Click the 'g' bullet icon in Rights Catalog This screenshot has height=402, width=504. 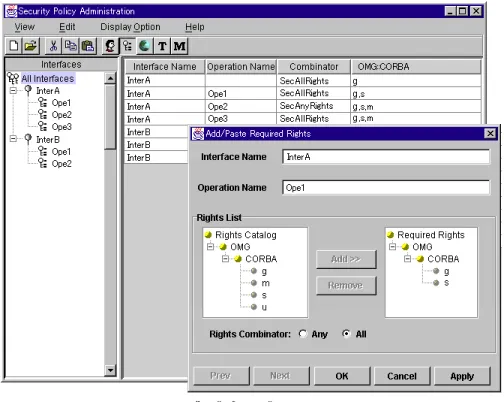coord(254,271)
